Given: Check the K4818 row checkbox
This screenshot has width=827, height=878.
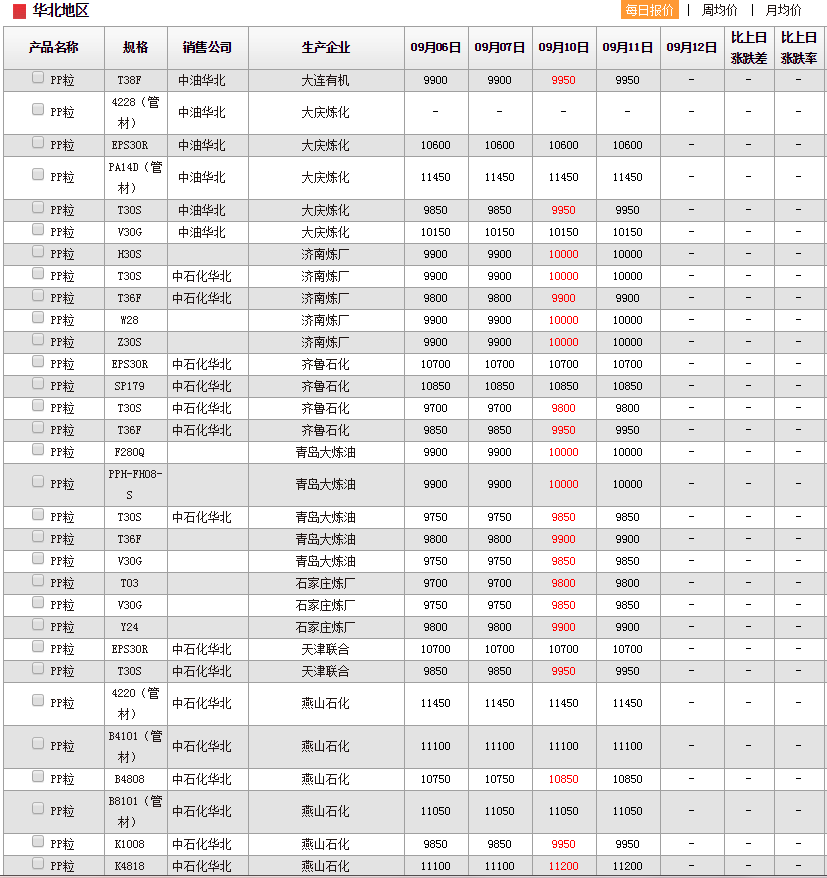Looking at the screenshot, I should pos(38,863).
